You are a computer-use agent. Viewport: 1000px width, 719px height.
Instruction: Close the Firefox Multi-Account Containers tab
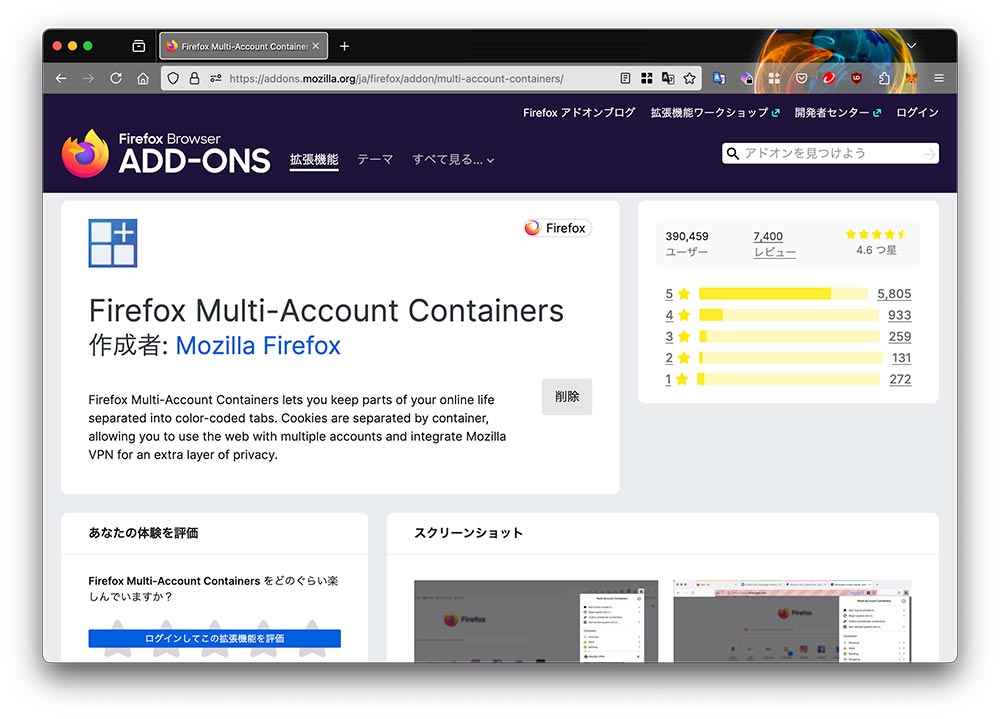316,46
